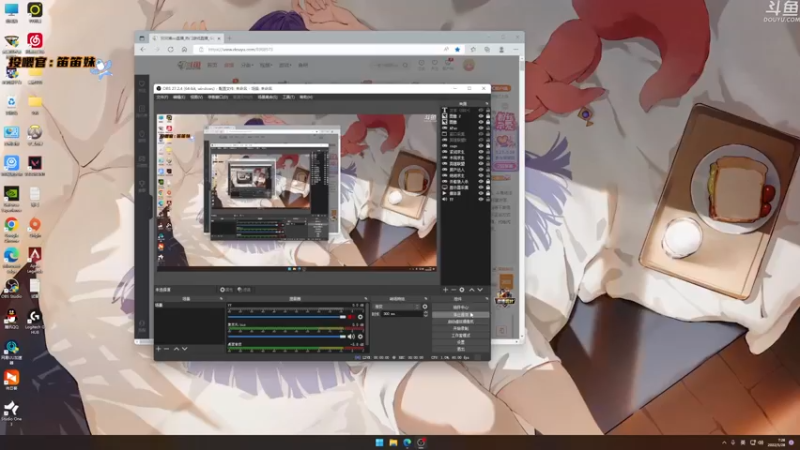The image size is (800, 450).
Task: Add a new scene with the plus icon
Action: pos(159,349)
